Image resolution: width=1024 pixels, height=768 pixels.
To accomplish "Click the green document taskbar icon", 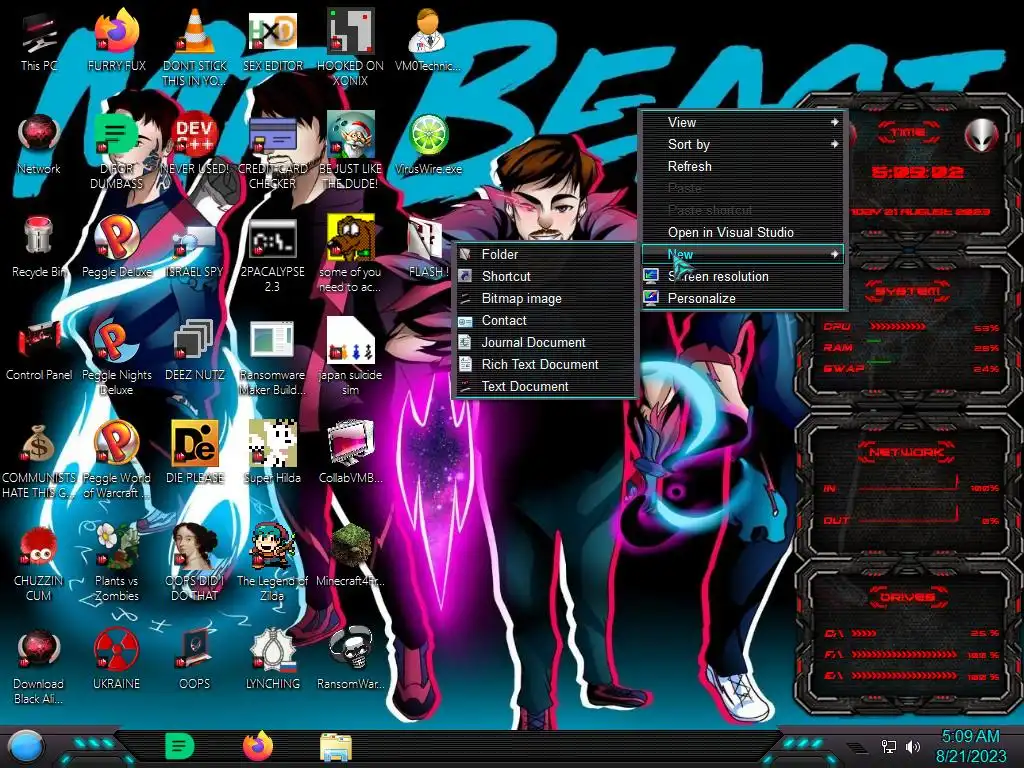I will 180,746.
